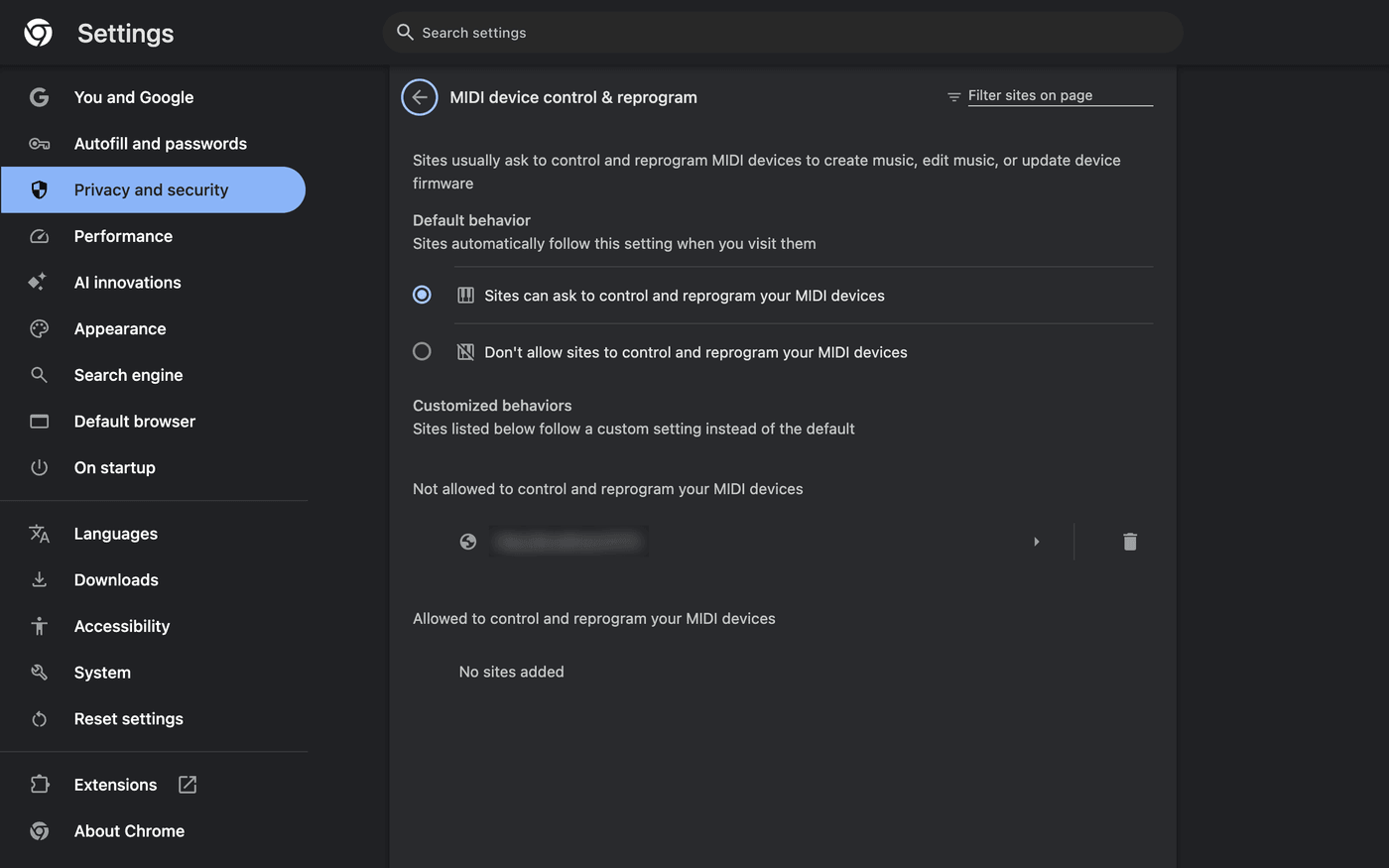Click the key icon for Autofill and passwords
The image size is (1389, 868).
click(39, 144)
